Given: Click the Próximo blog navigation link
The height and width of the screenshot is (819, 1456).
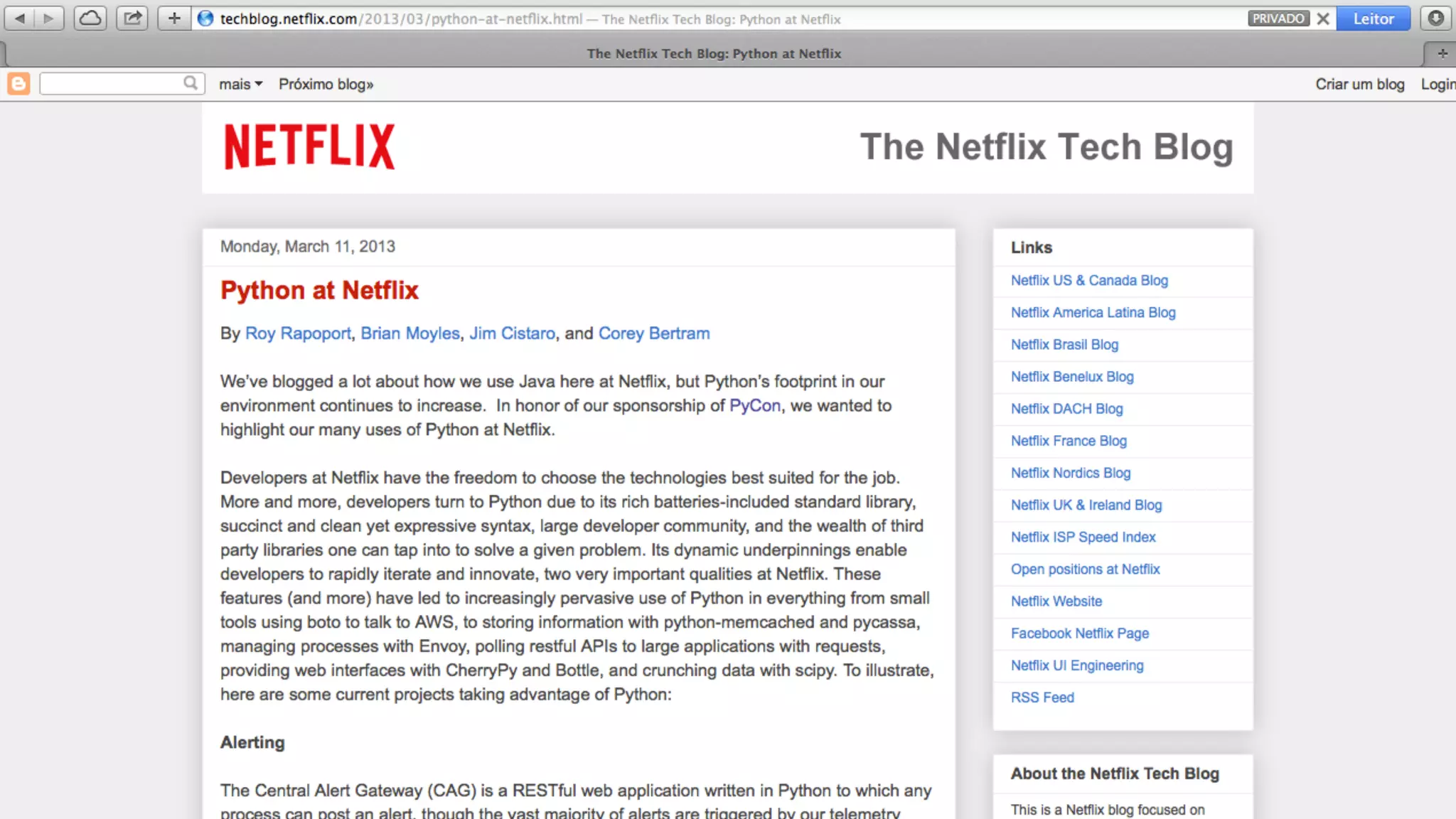Looking at the screenshot, I should point(326,84).
